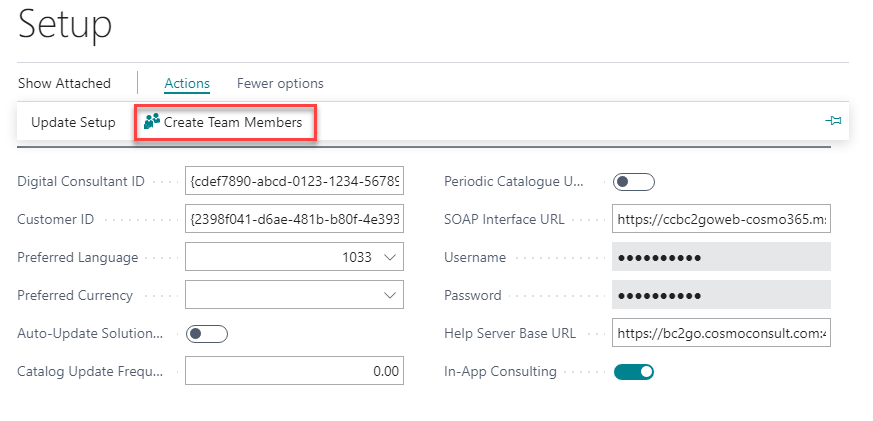The height and width of the screenshot is (421, 873).
Task: Click the Password masked field
Action: 720,296
